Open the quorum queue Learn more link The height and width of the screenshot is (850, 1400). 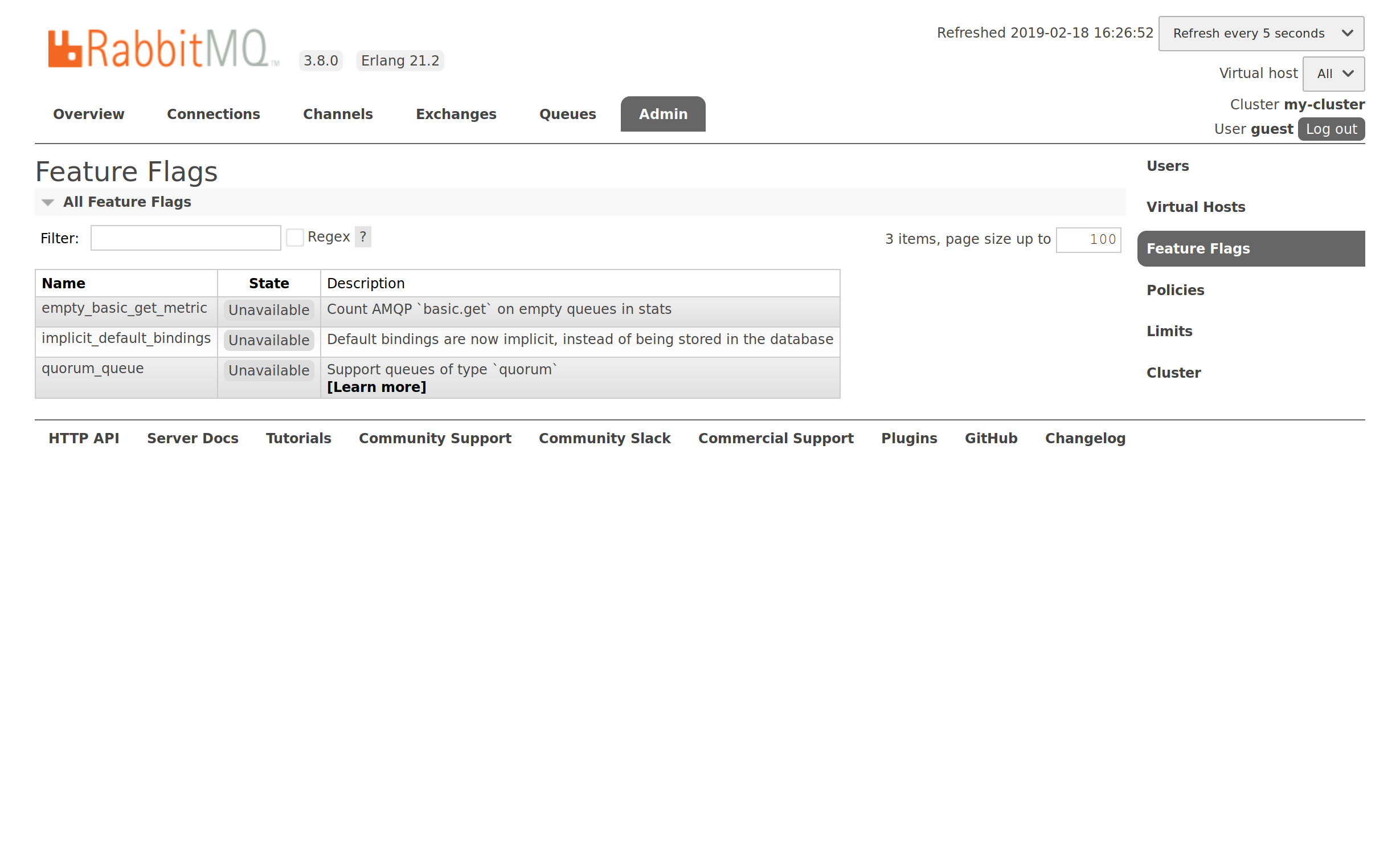point(376,387)
